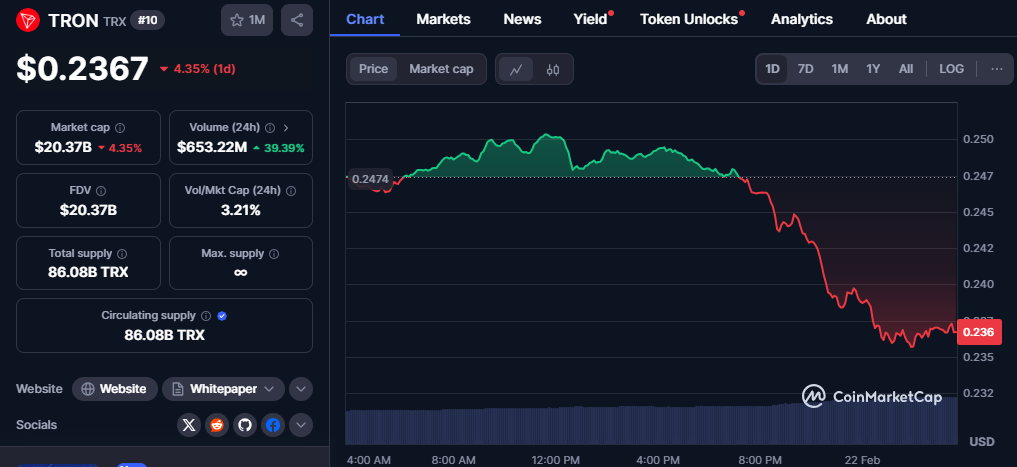Set chart range to 1D
Image resolution: width=1017 pixels, height=467 pixels.
(x=772, y=69)
